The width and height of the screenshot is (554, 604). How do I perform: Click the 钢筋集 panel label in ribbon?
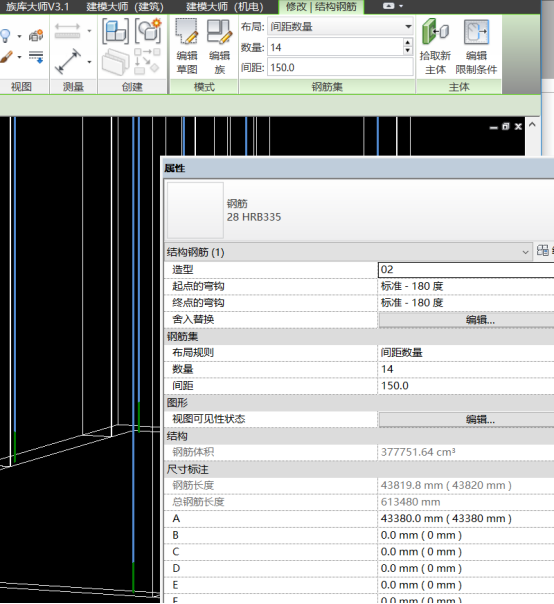click(x=327, y=87)
